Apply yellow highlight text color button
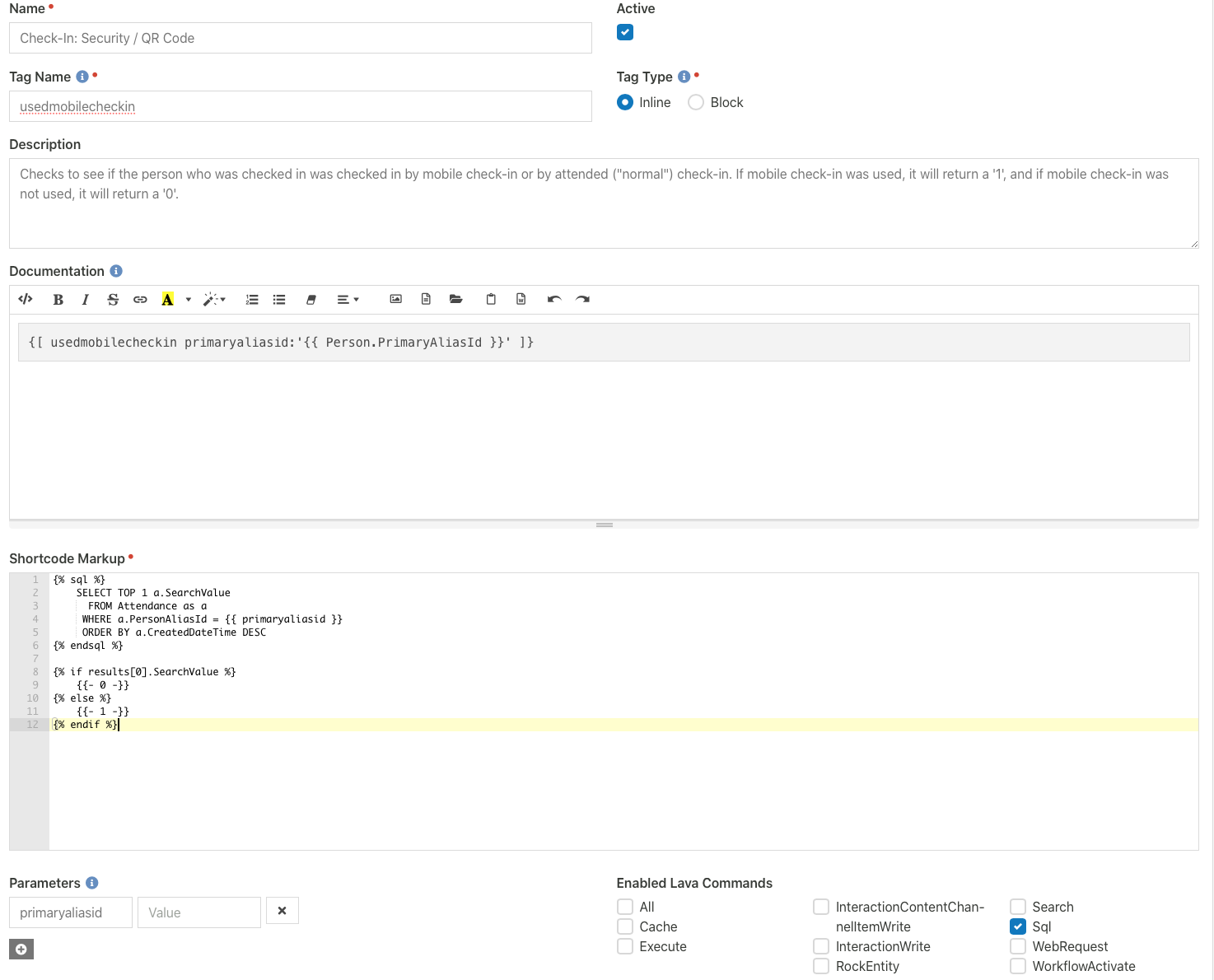This screenshot has width=1214, height=980. [167, 299]
